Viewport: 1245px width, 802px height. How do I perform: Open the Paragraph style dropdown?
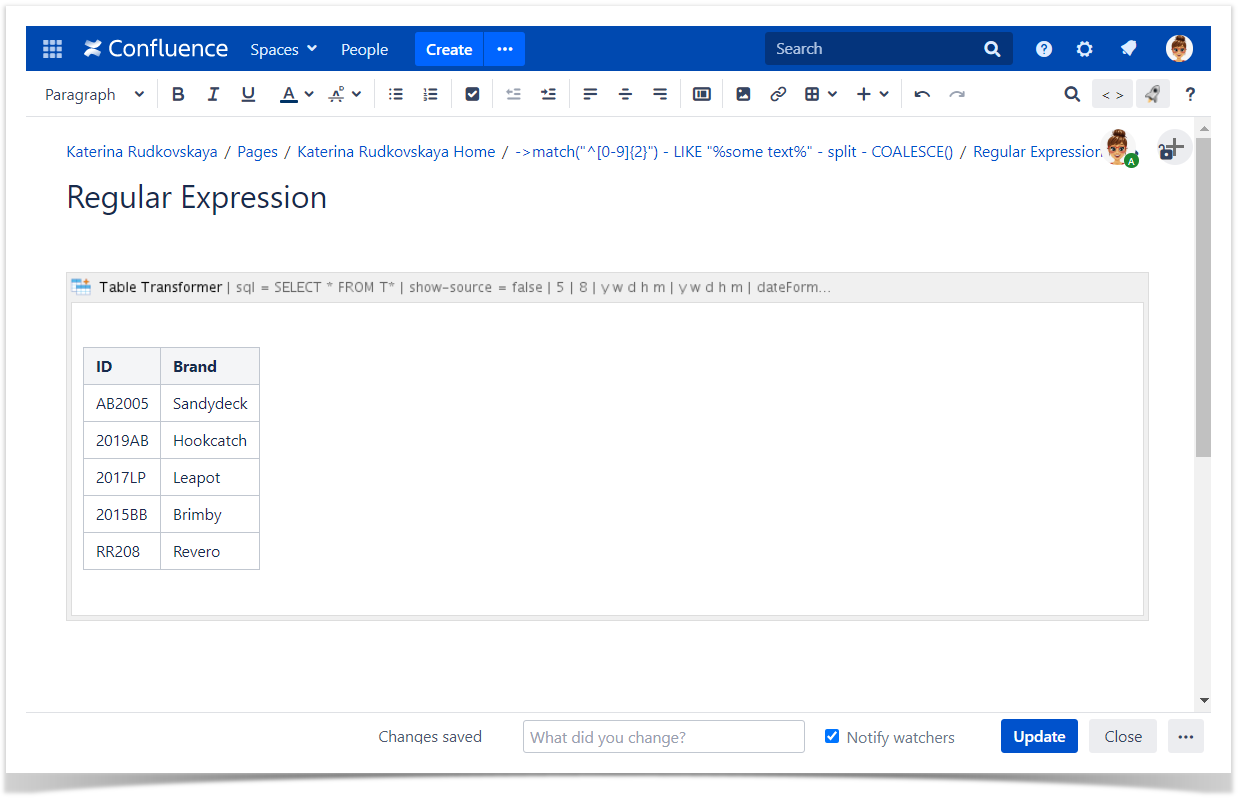[94, 94]
